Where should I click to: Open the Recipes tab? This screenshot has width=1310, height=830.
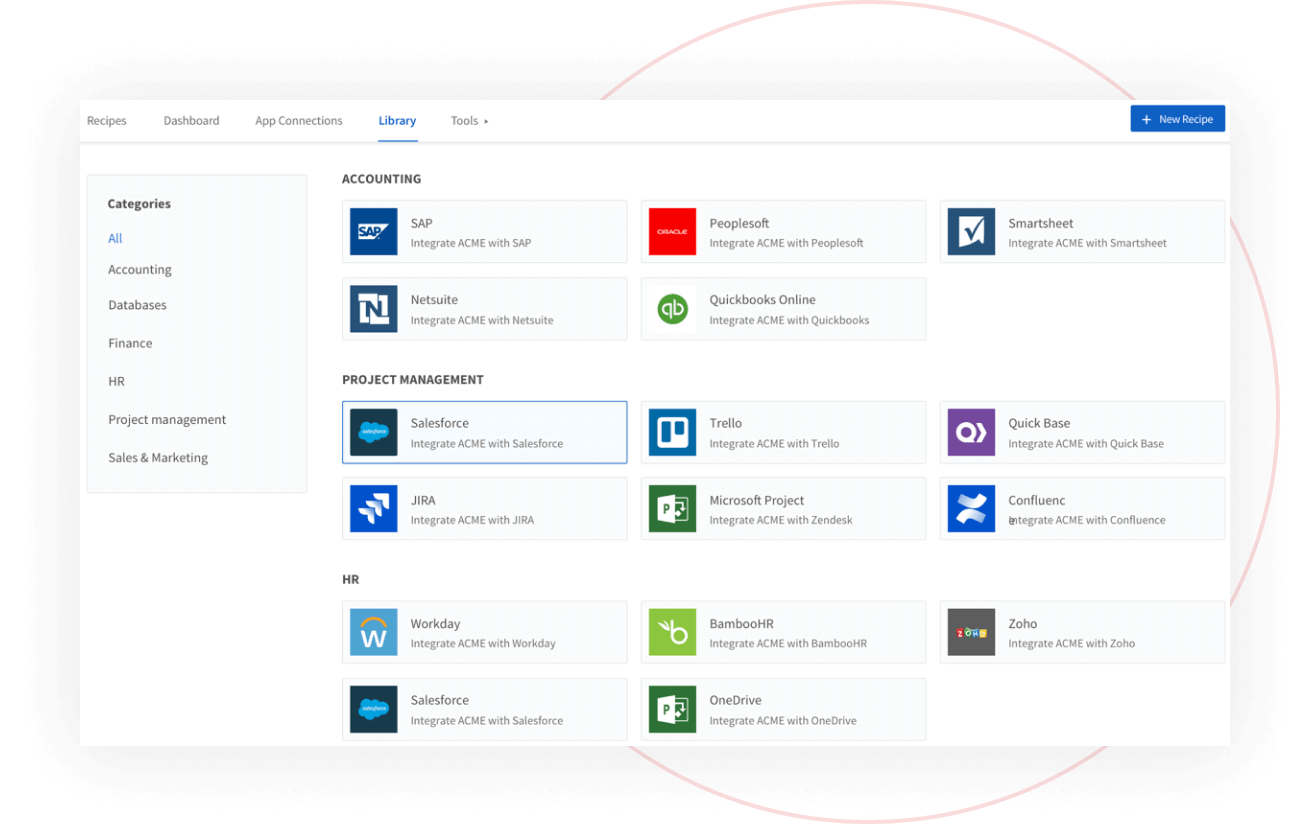(x=107, y=121)
